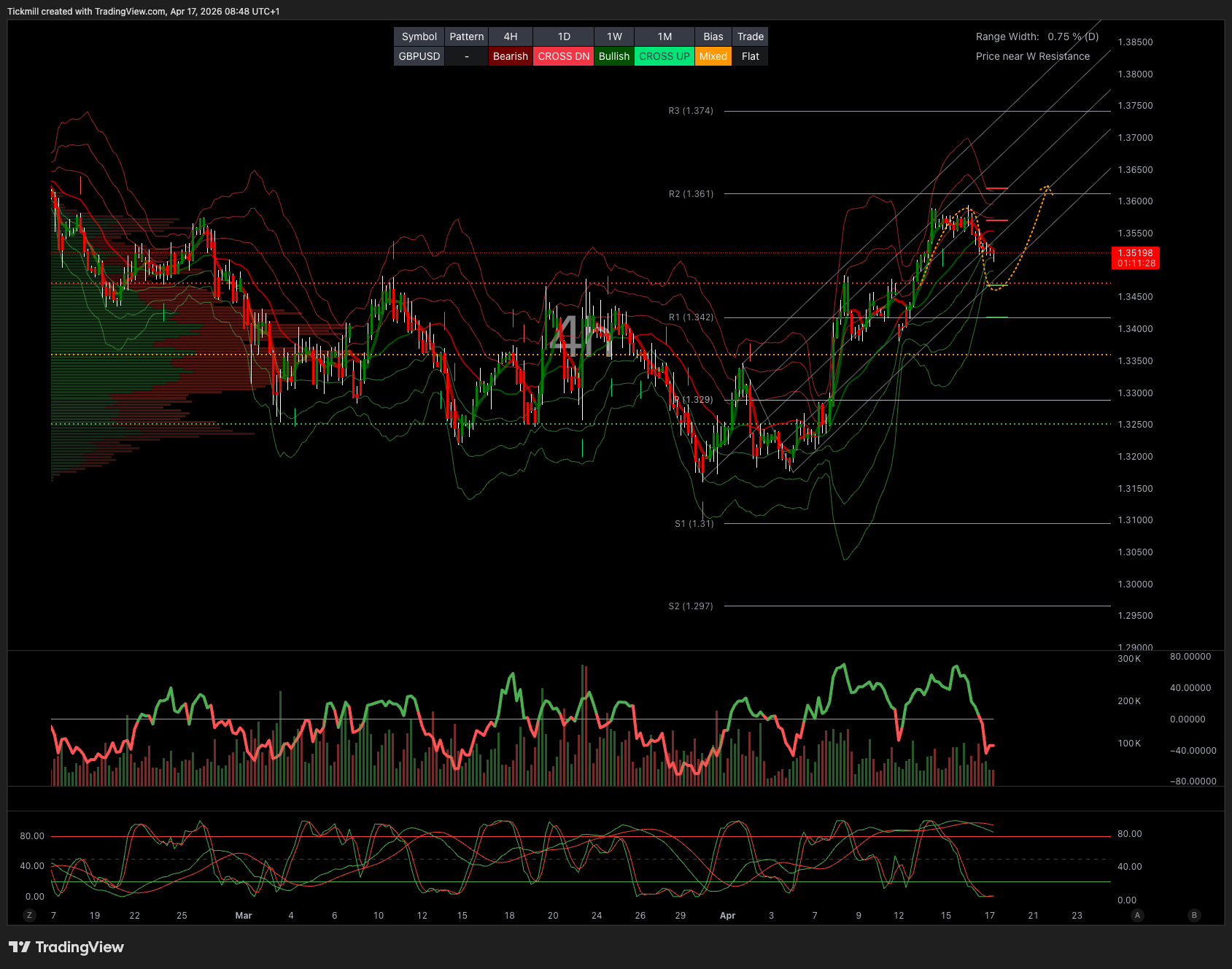Select the GBPUSD symbol cell
The image size is (1232, 969).
point(419,56)
